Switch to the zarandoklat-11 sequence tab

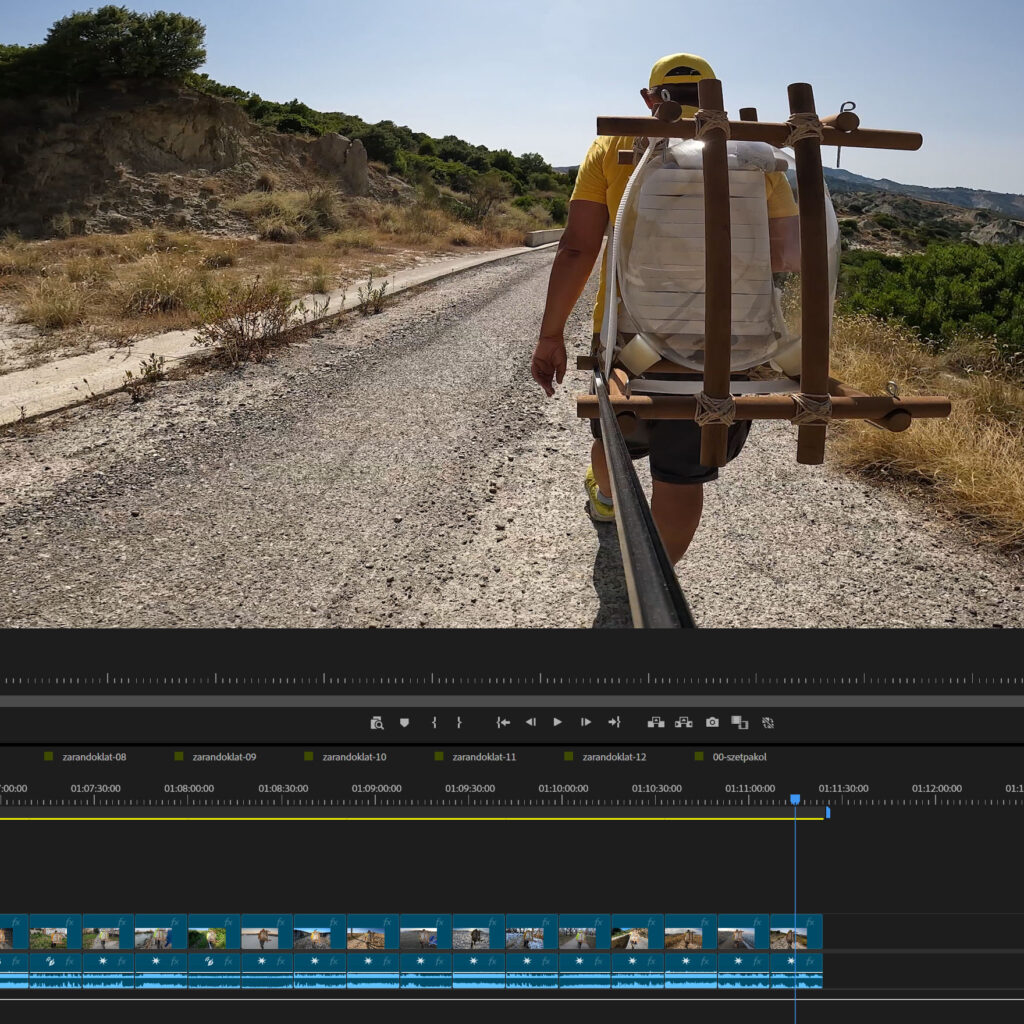click(484, 757)
